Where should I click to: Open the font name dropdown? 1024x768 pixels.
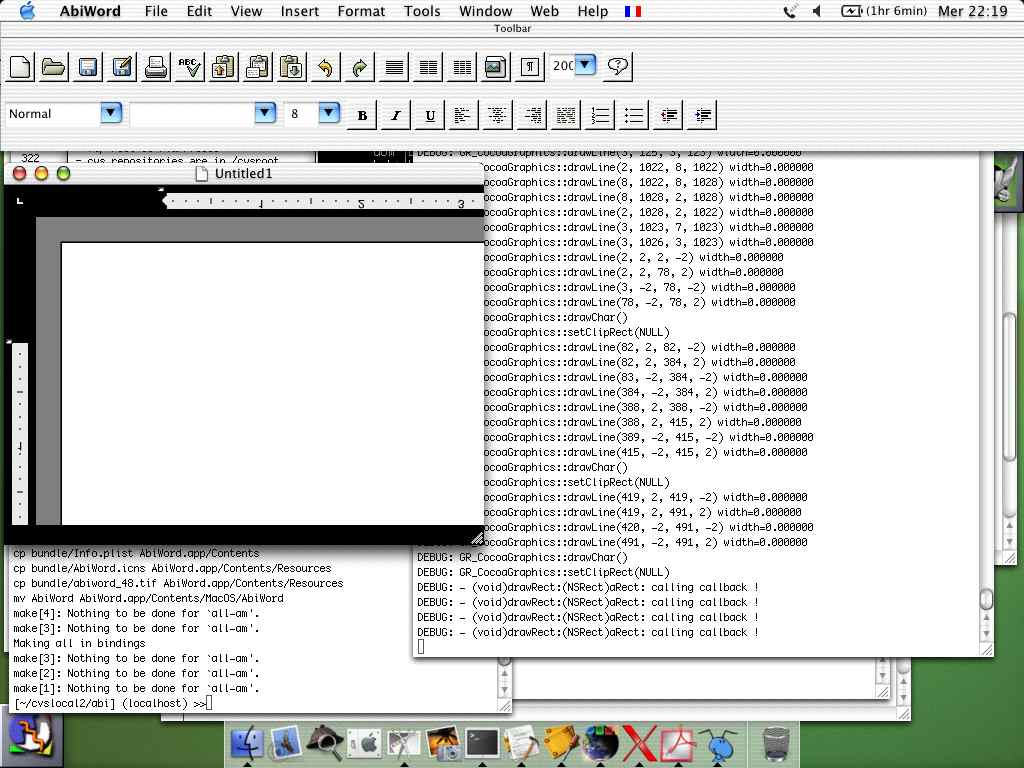265,114
